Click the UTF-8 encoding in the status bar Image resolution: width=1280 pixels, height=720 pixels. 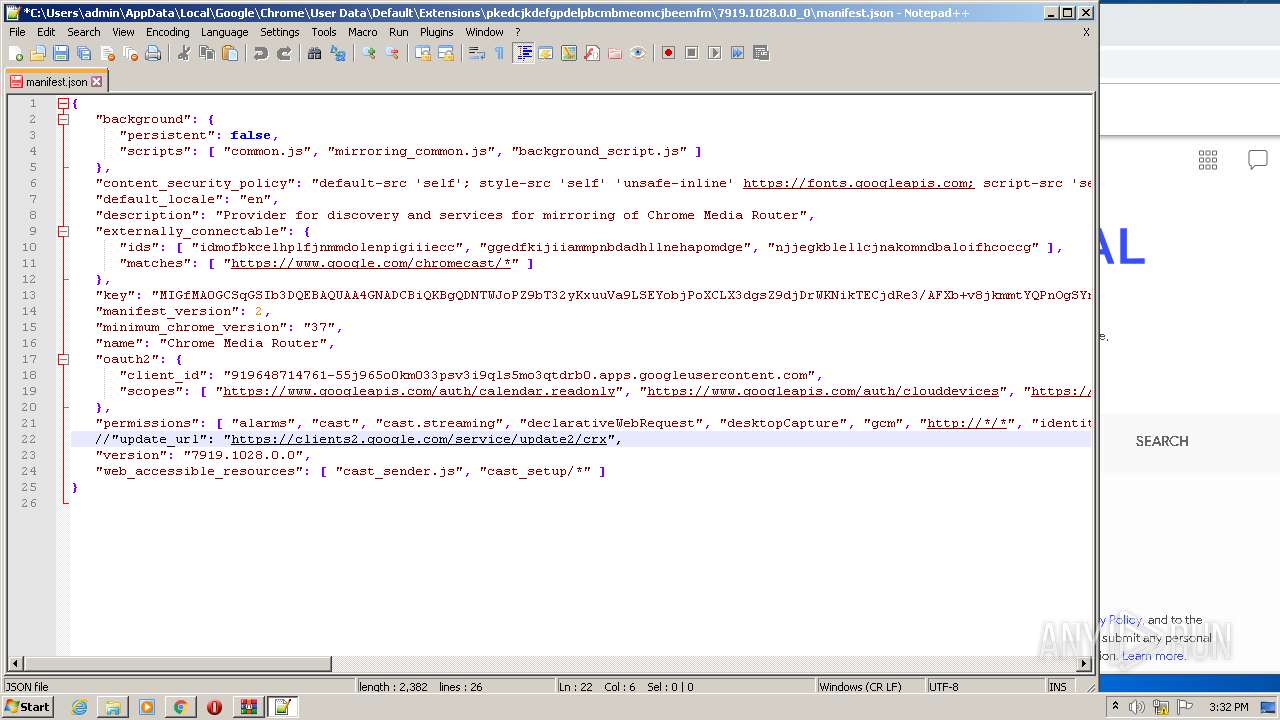point(984,687)
